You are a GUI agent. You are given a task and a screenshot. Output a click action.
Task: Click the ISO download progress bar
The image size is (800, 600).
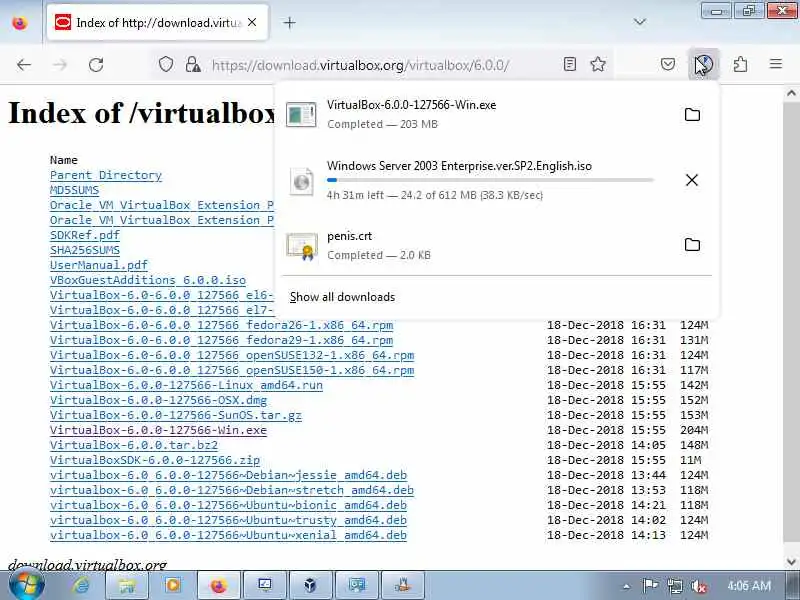coord(490,180)
